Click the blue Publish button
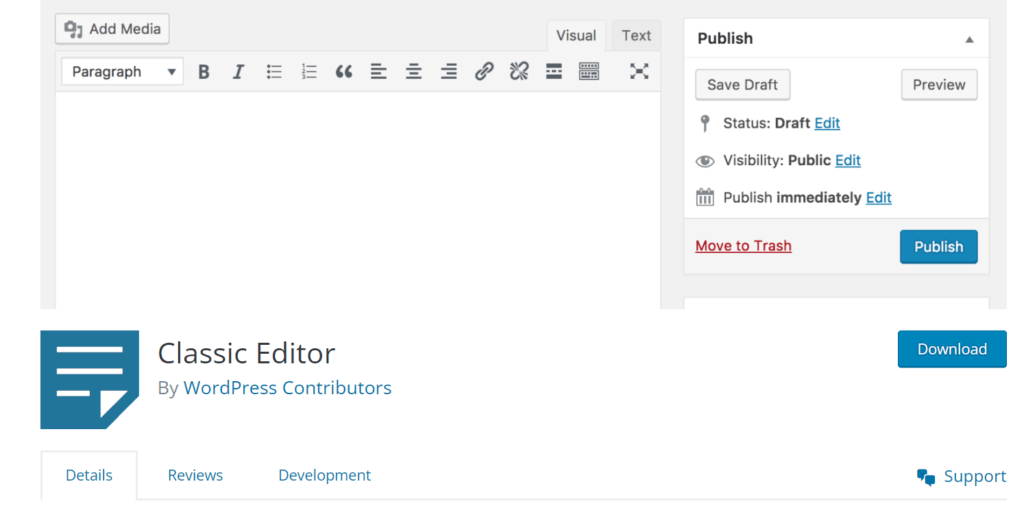 point(938,247)
